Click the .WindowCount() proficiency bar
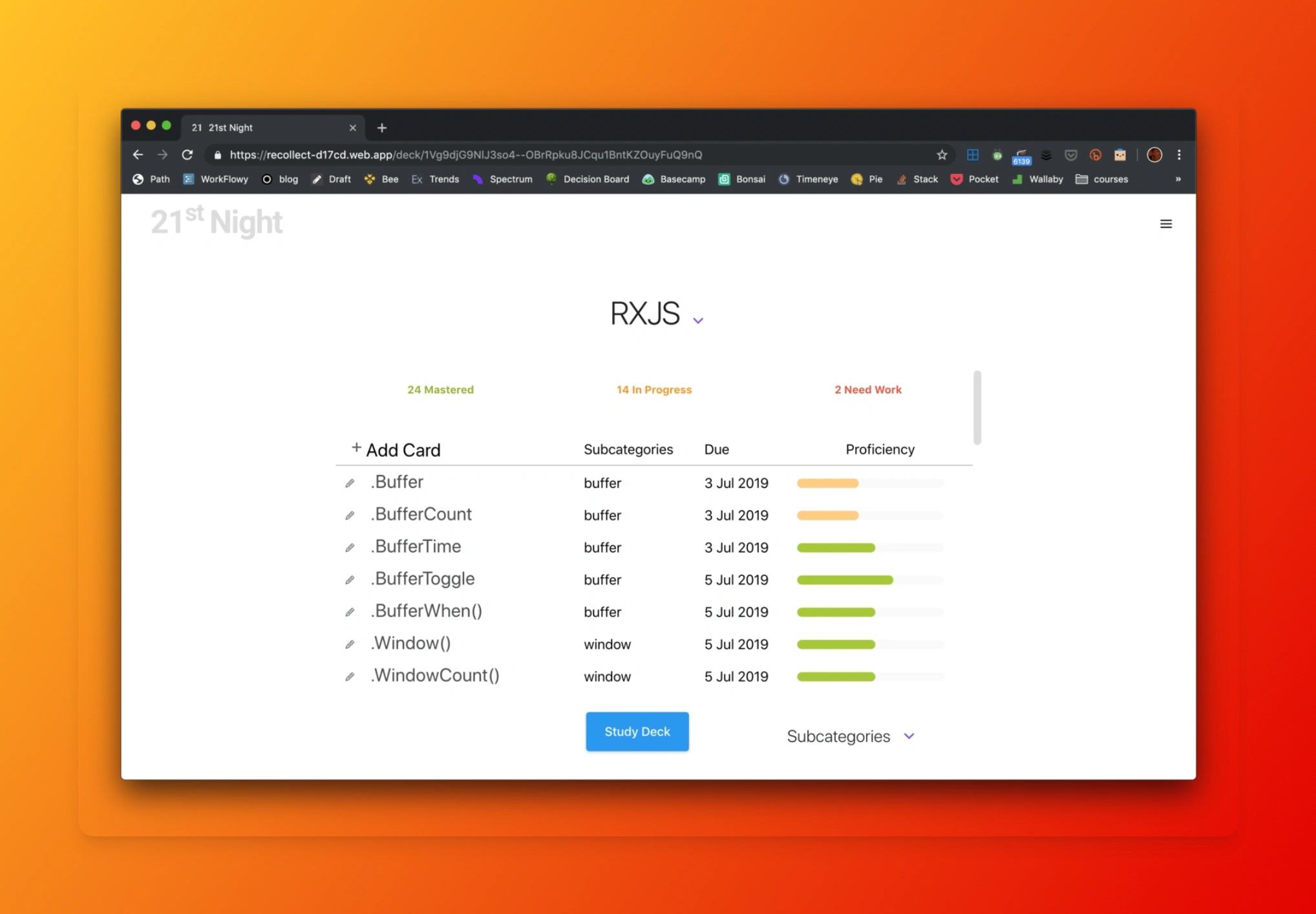 point(870,677)
